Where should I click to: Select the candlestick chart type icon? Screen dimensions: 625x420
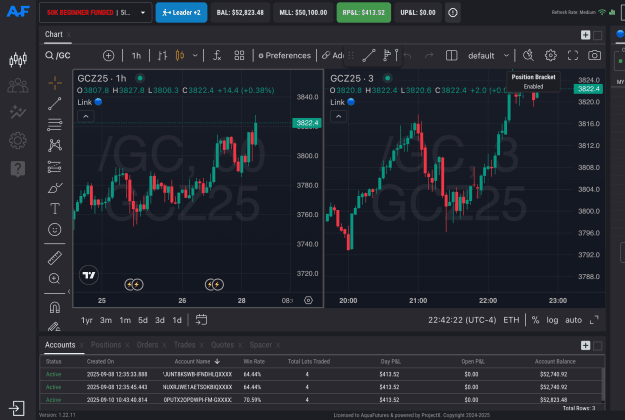pos(180,55)
